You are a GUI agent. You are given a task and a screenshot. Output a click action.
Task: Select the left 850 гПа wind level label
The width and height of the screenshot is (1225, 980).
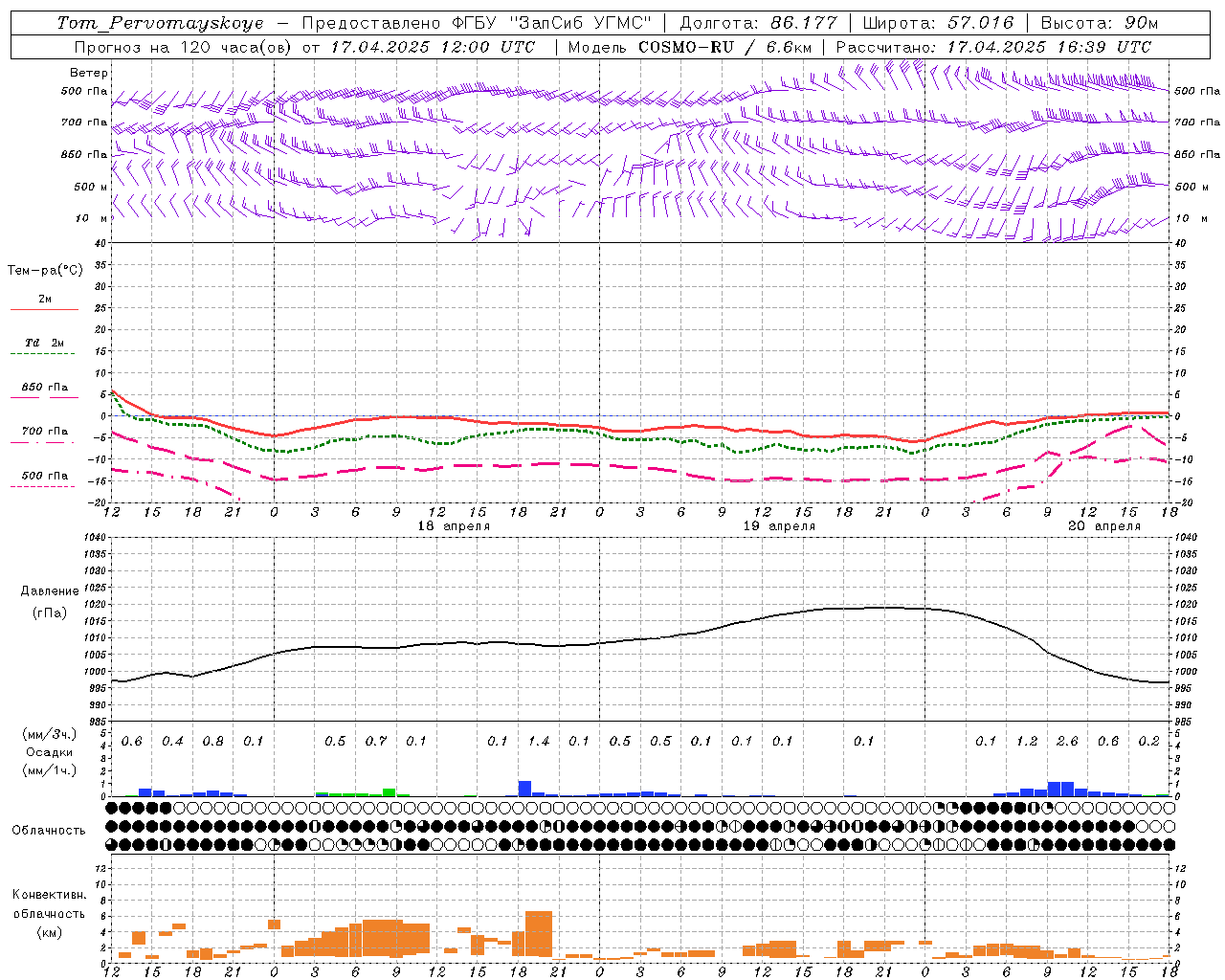tap(84, 154)
